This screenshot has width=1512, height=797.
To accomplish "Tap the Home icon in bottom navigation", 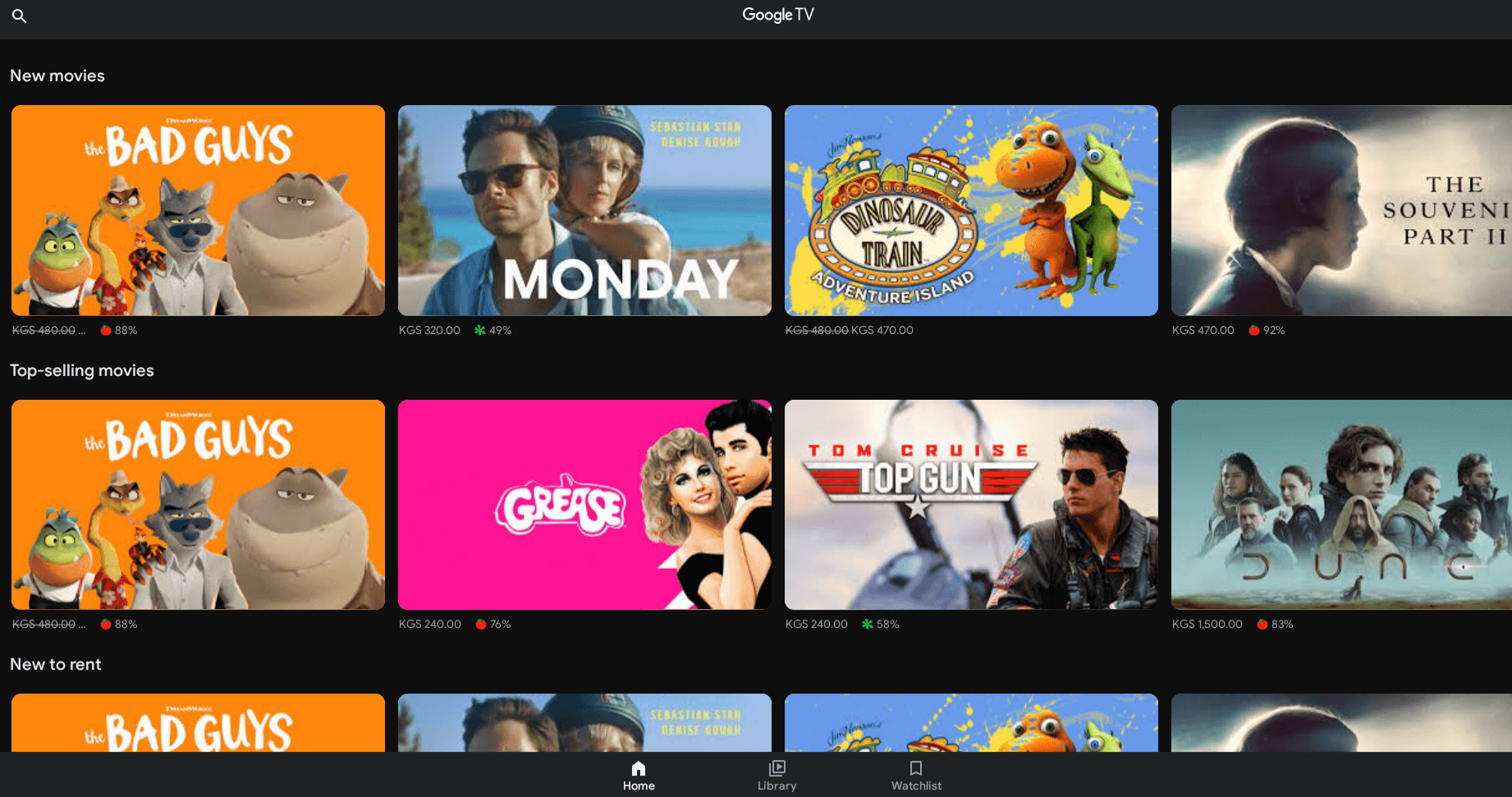I will point(639,768).
